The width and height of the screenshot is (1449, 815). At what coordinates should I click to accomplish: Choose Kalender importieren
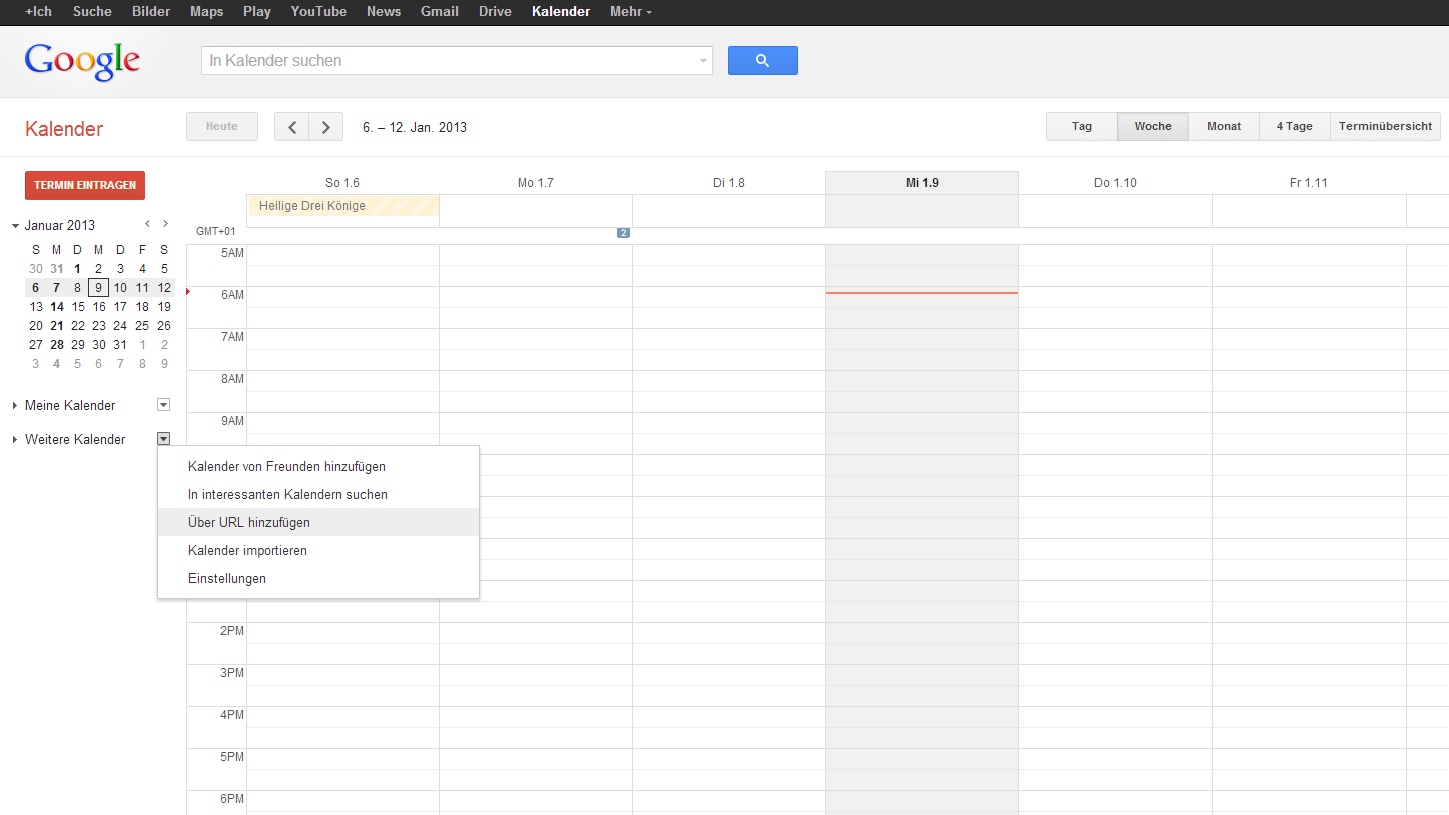point(318,550)
